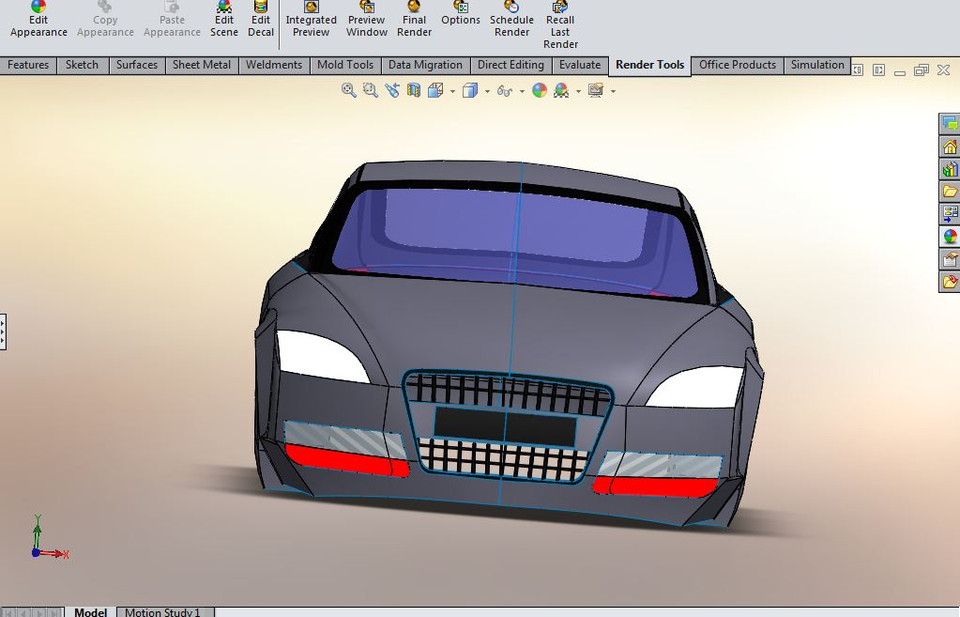The width and height of the screenshot is (960, 617).
Task: Open the Mold Tools tab
Action: [x=345, y=65]
